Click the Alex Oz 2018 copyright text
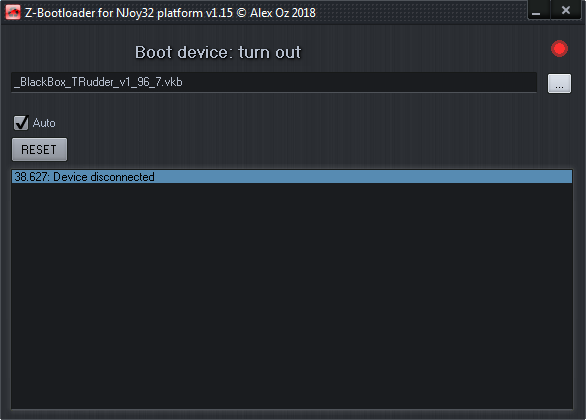The width and height of the screenshot is (586, 420). click(x=283, y=13)
